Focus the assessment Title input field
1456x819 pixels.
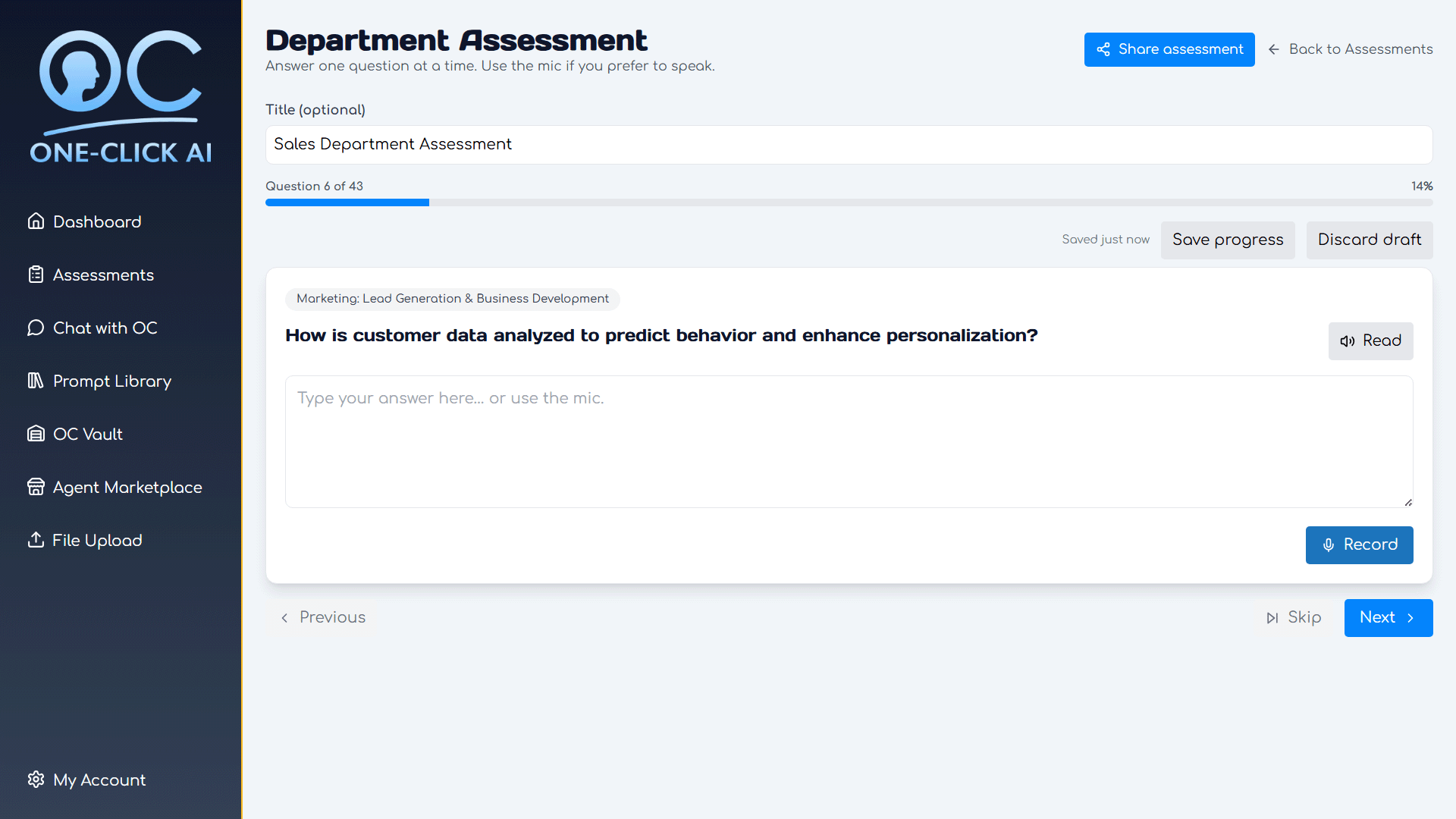849,144
